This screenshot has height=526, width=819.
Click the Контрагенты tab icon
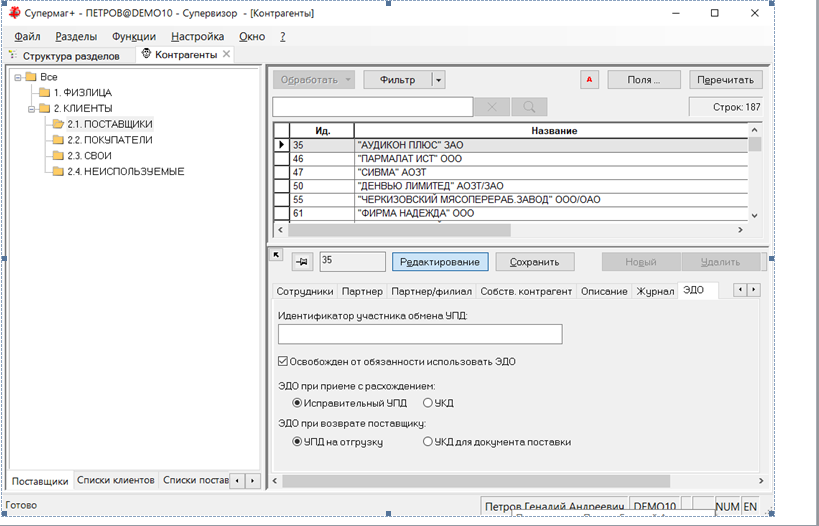146,54
